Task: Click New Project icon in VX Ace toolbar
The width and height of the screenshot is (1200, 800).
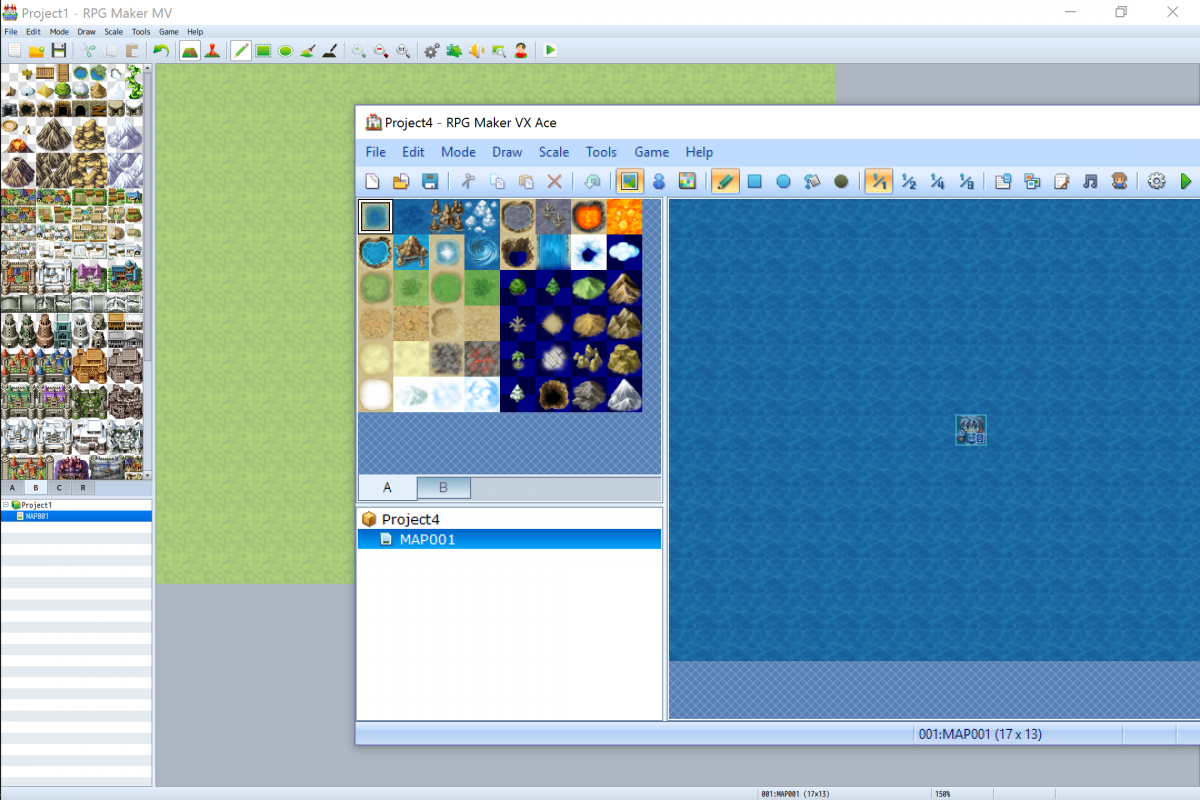Action: point(372,181)
